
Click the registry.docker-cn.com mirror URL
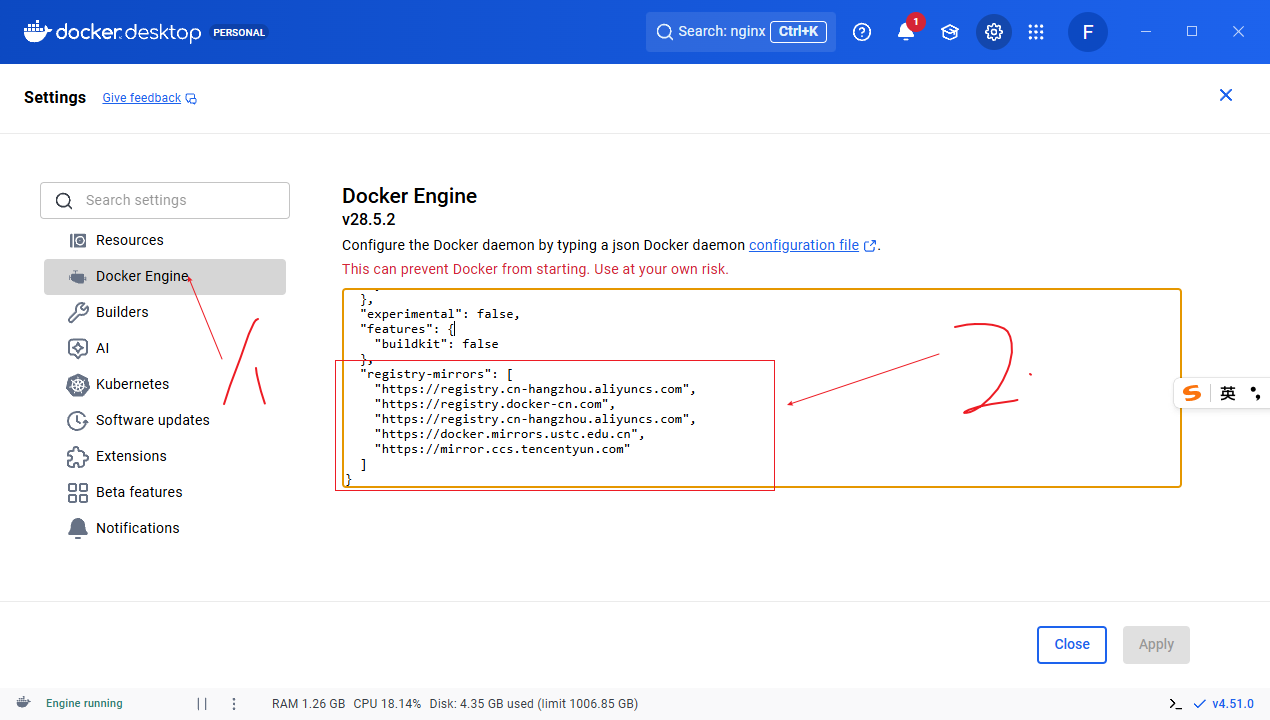click(x=495, y=404)
